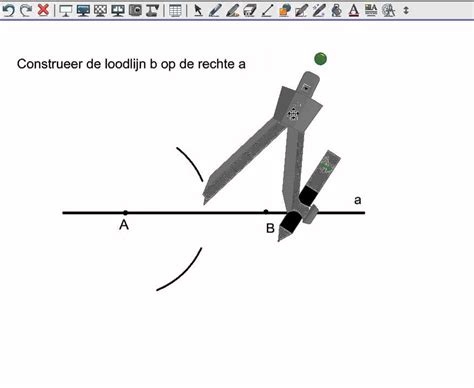474x388 pixels.
Task: Select the Lines tool
Action: 267,11
